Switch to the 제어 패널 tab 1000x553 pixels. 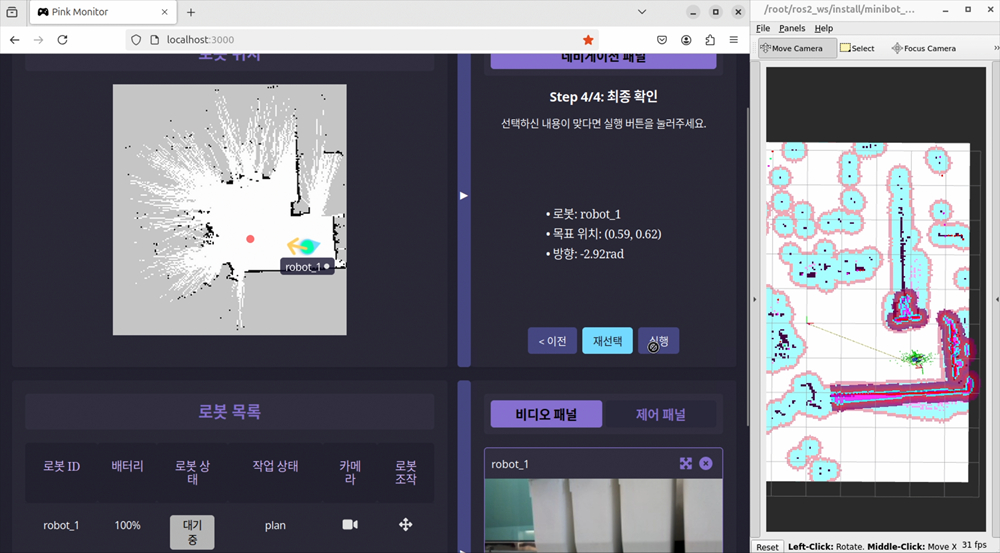[660, 414]
